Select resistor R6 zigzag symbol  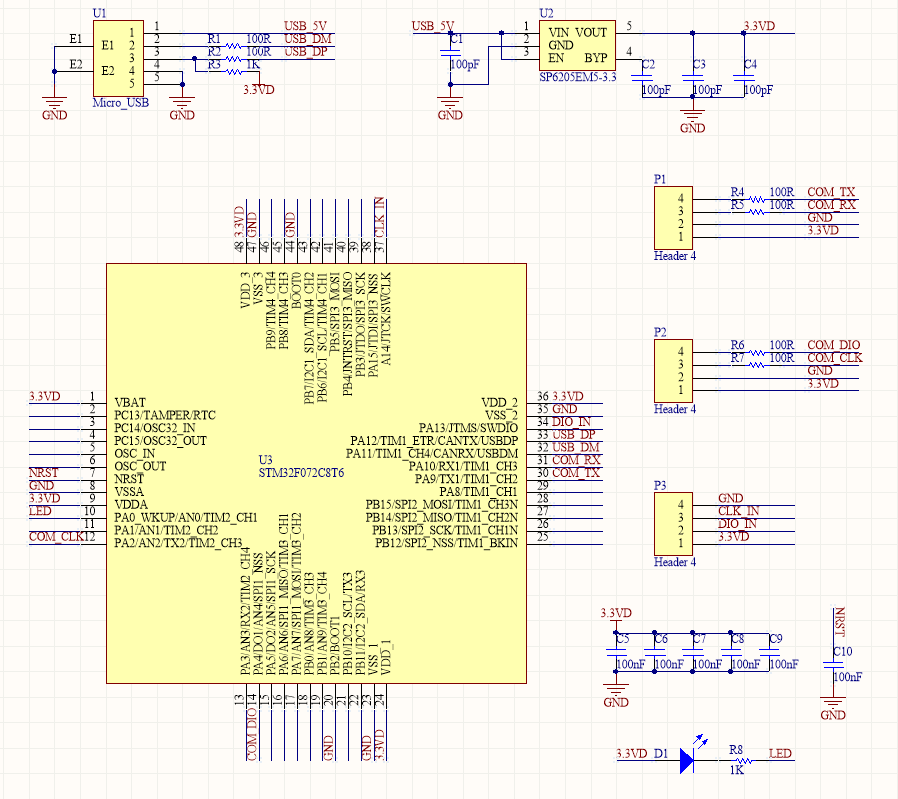click(x=757, y=352)
